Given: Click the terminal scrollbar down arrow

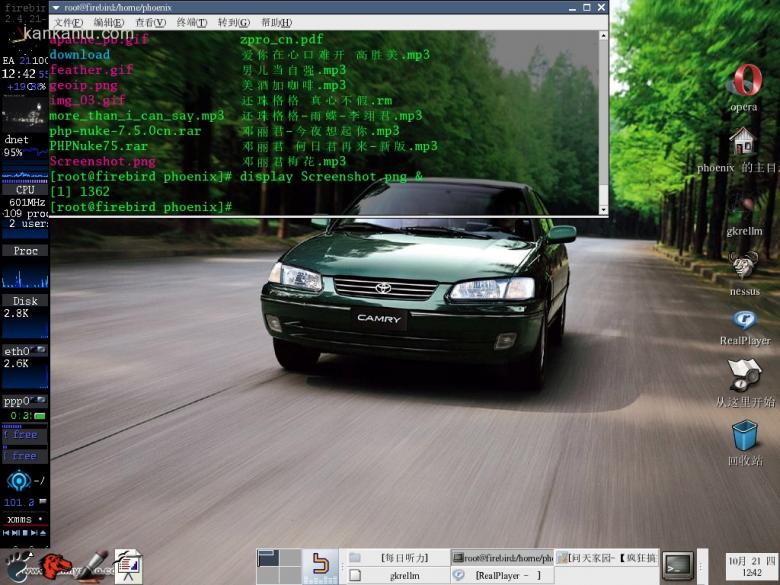Looking at the screenshot, I should [x=603, y=209].
